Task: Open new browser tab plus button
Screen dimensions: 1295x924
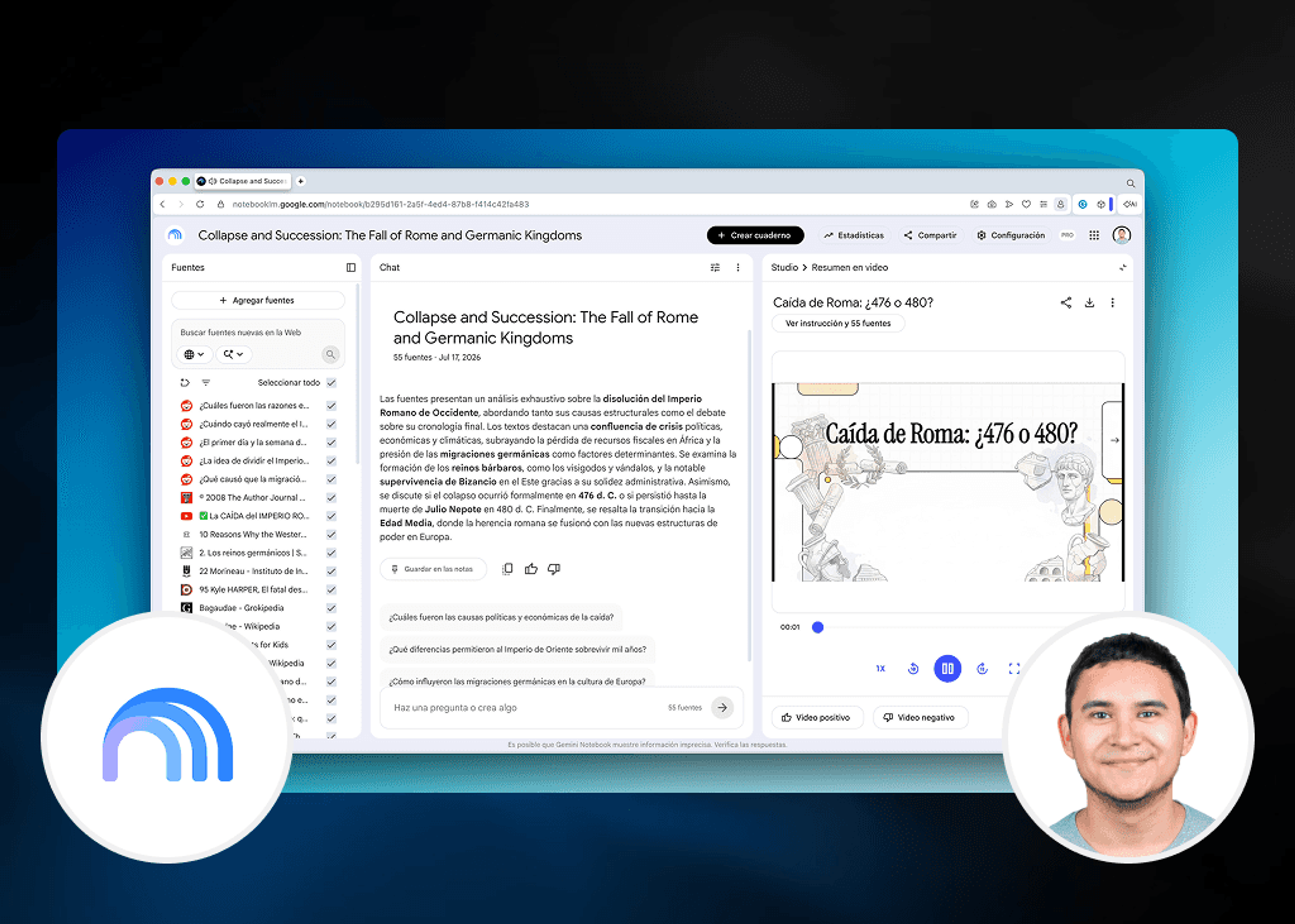Action: (300, 181)
